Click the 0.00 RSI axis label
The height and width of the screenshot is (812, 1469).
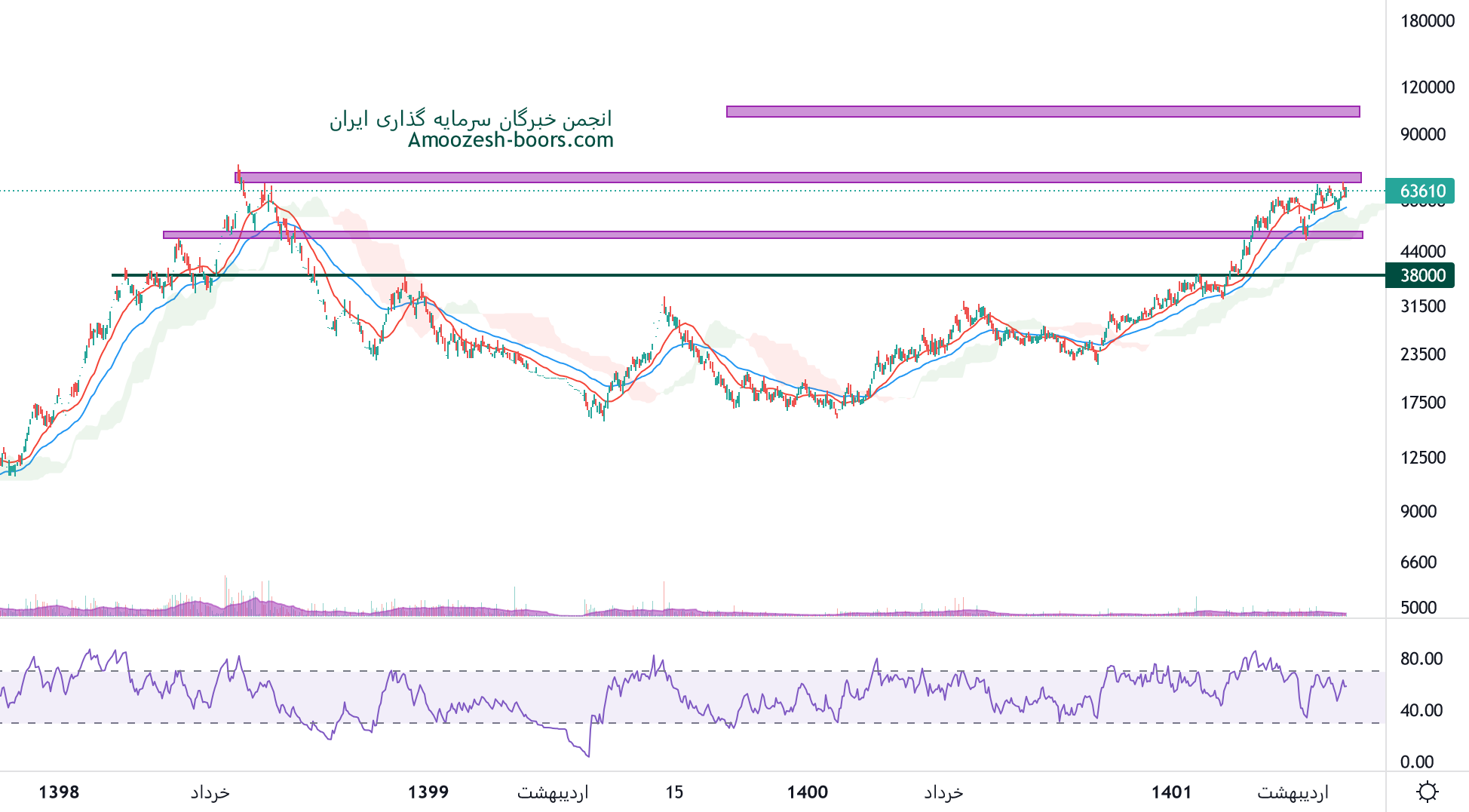tap(1416, 761)
